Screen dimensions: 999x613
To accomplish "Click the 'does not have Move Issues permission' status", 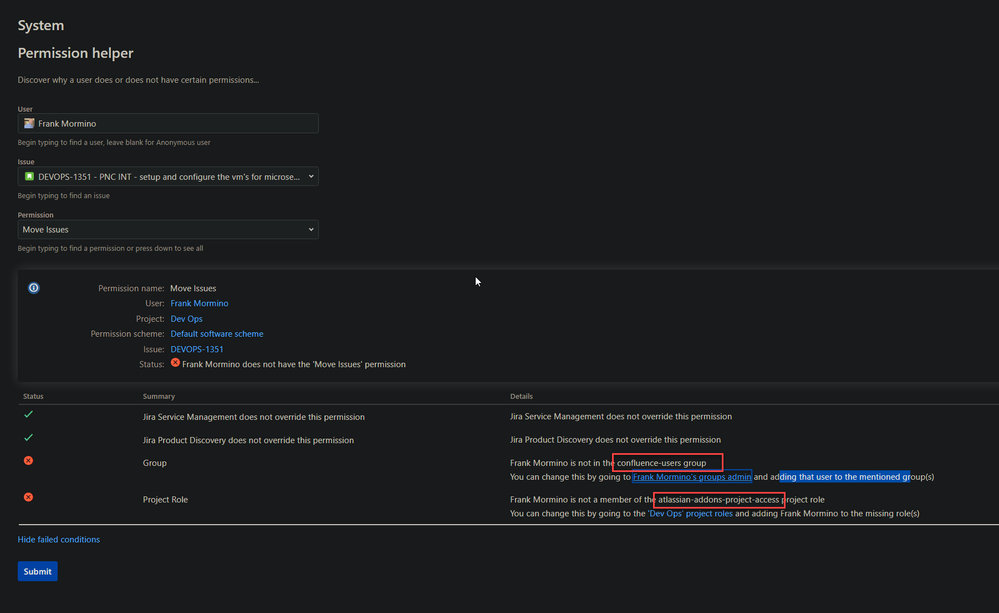I will click(x=294, y=364).
